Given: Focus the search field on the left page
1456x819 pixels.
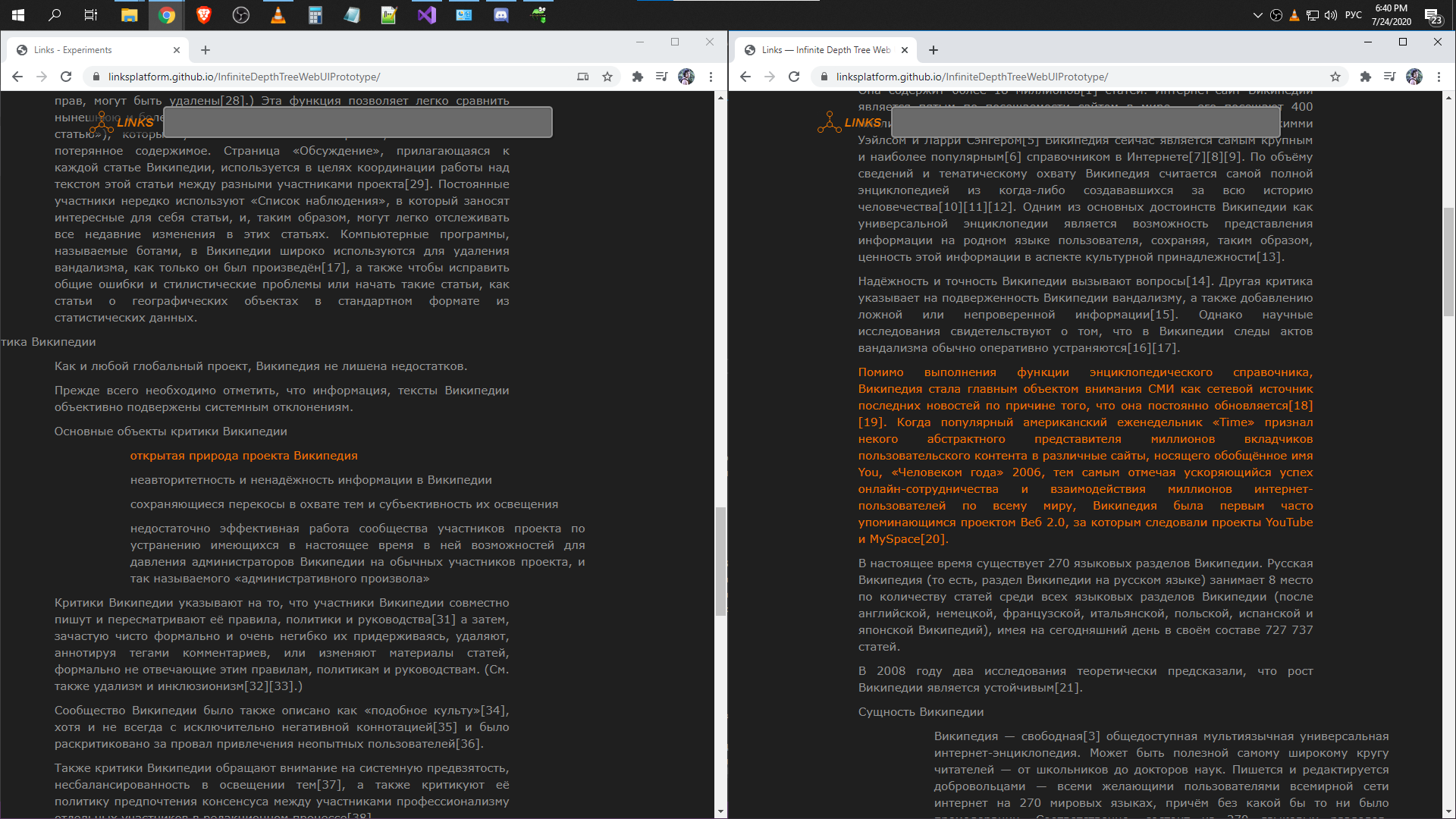Looking at the screenshot, I should (358, 122).
